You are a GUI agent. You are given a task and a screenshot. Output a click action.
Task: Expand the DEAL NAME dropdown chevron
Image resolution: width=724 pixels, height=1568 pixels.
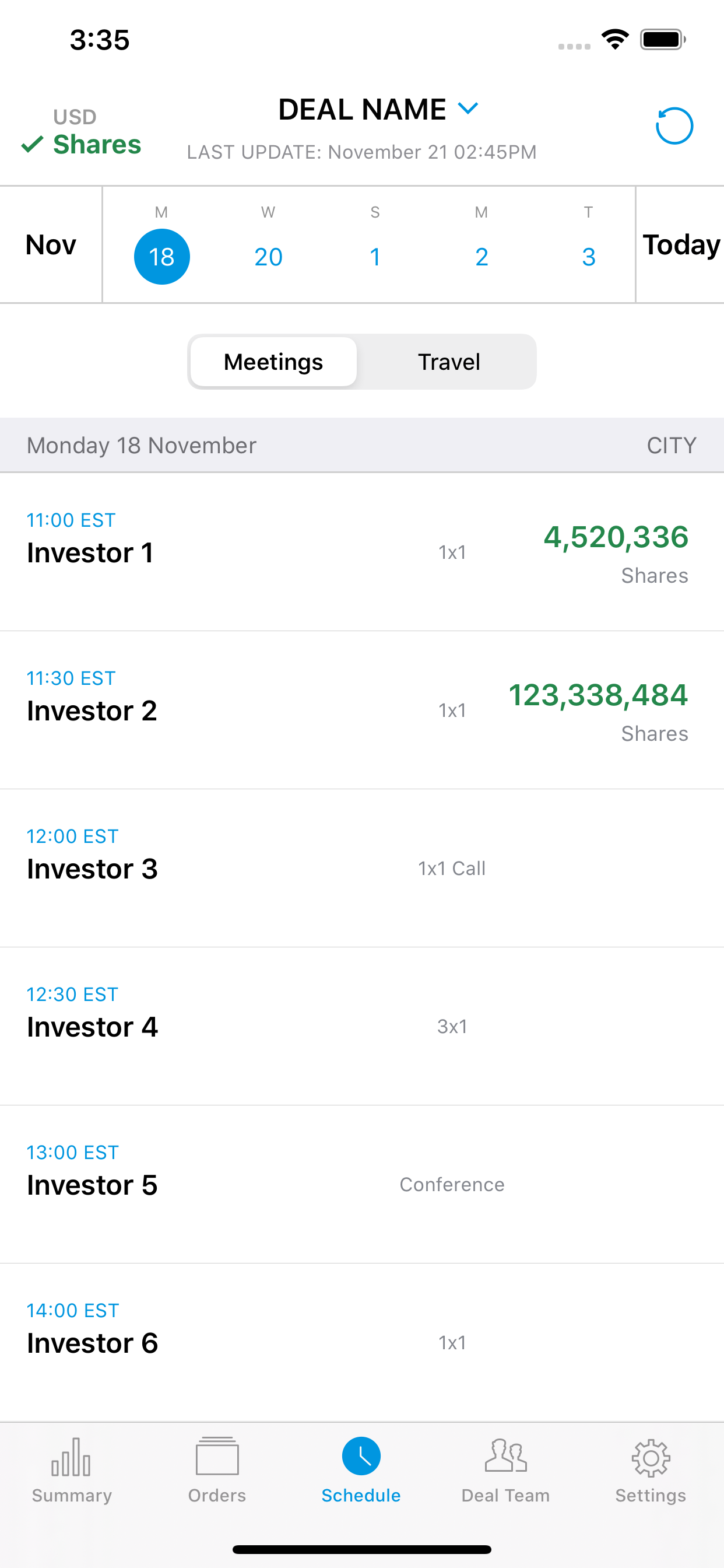[468, 108]
